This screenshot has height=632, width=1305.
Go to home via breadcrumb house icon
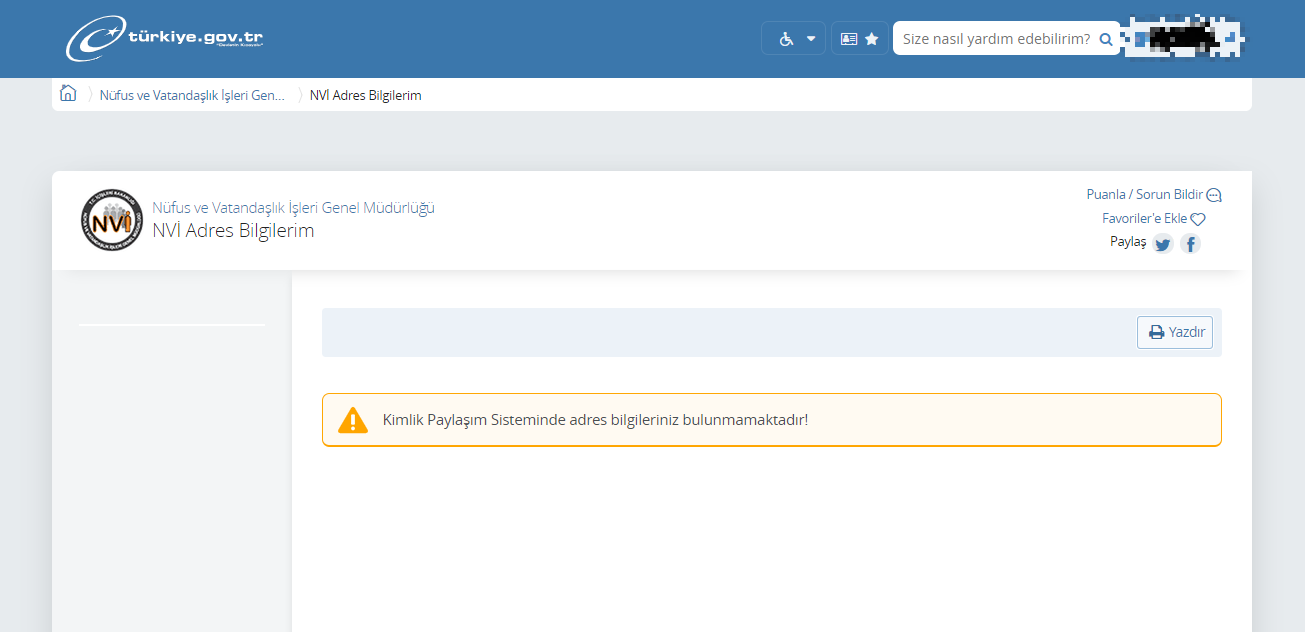68,94
